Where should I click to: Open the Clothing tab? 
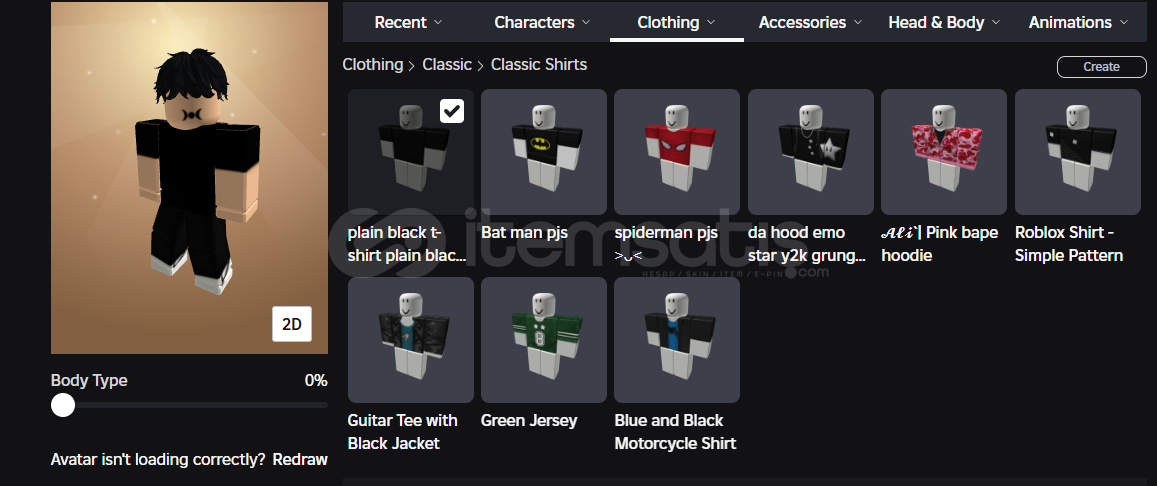point(677,22)
